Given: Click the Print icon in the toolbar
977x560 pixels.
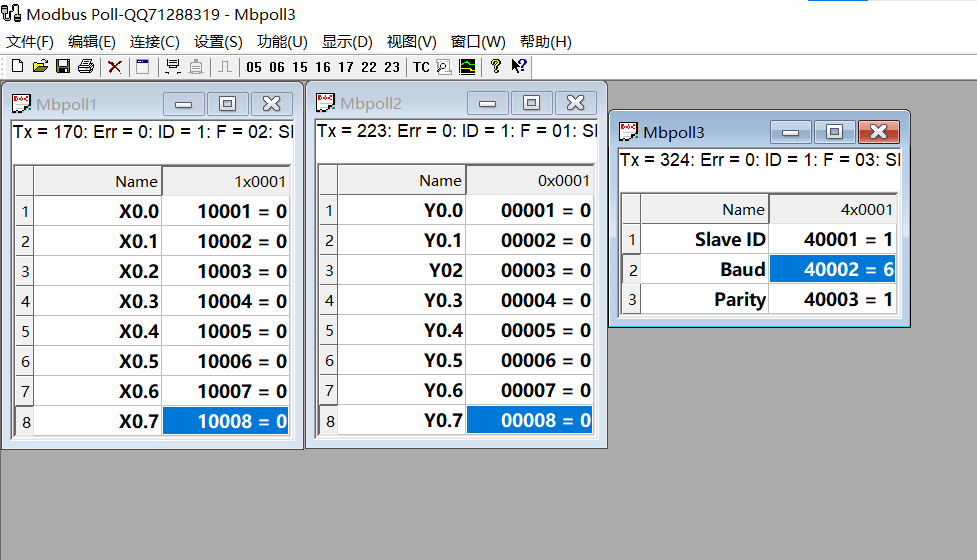Looking at the screenshot, I should tap(86, 67).
